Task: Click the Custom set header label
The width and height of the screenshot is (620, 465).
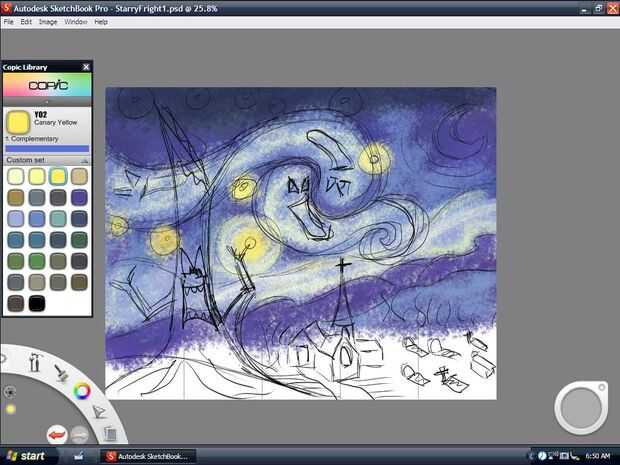Action: pos(25,160)
